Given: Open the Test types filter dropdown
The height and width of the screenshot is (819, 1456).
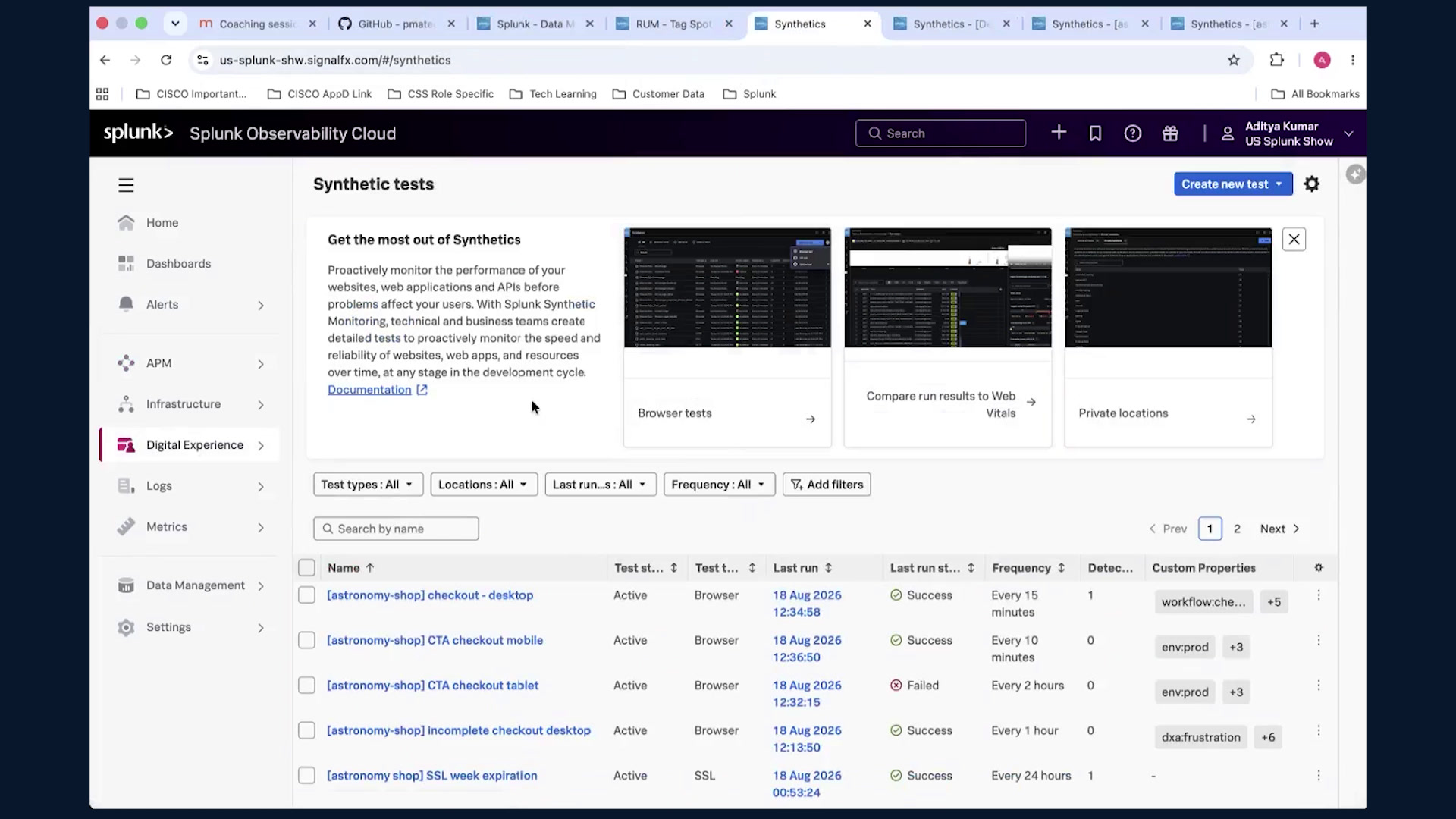Looking at the screenshot, I should tap(368, 485).
